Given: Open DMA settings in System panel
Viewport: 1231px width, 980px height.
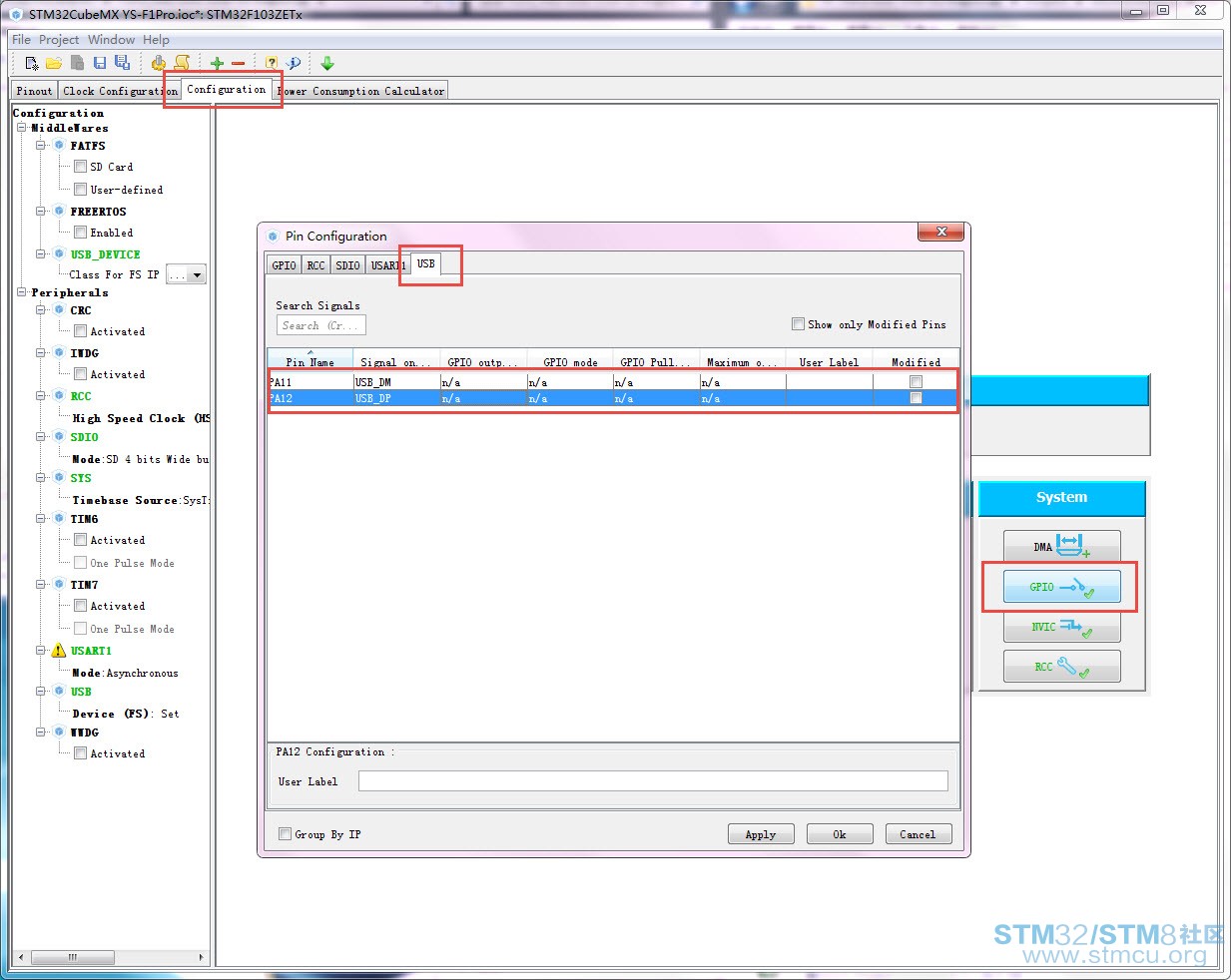Looking at the screenshot, I should pos(1061,547).
